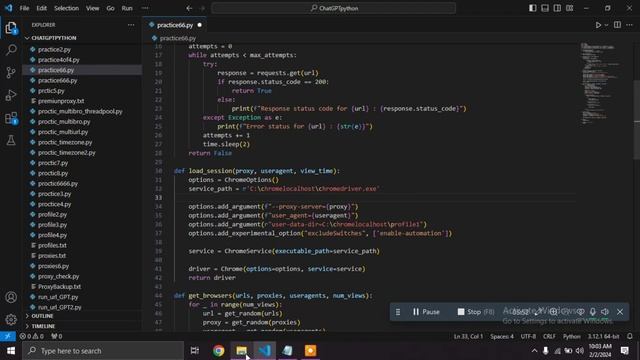
Task: Open the File menu
Action: pos(24,8)
